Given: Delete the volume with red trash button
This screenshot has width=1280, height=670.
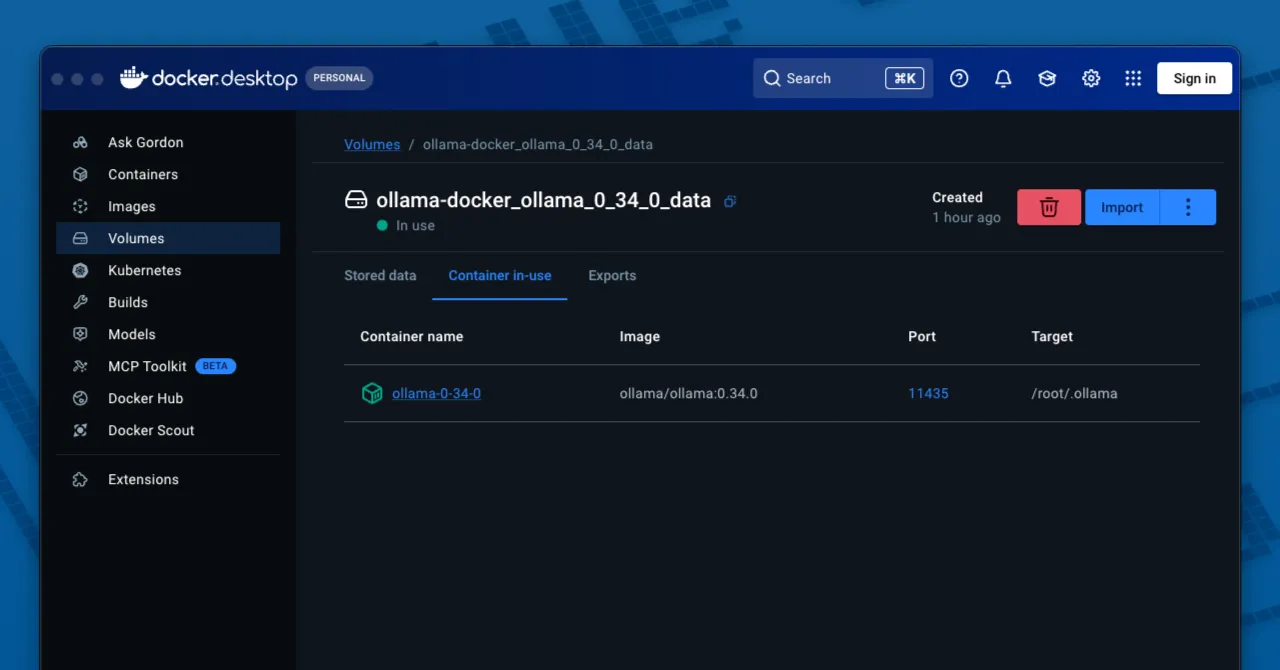Looking at the screenshot, I should click(x=1049, y=207).
